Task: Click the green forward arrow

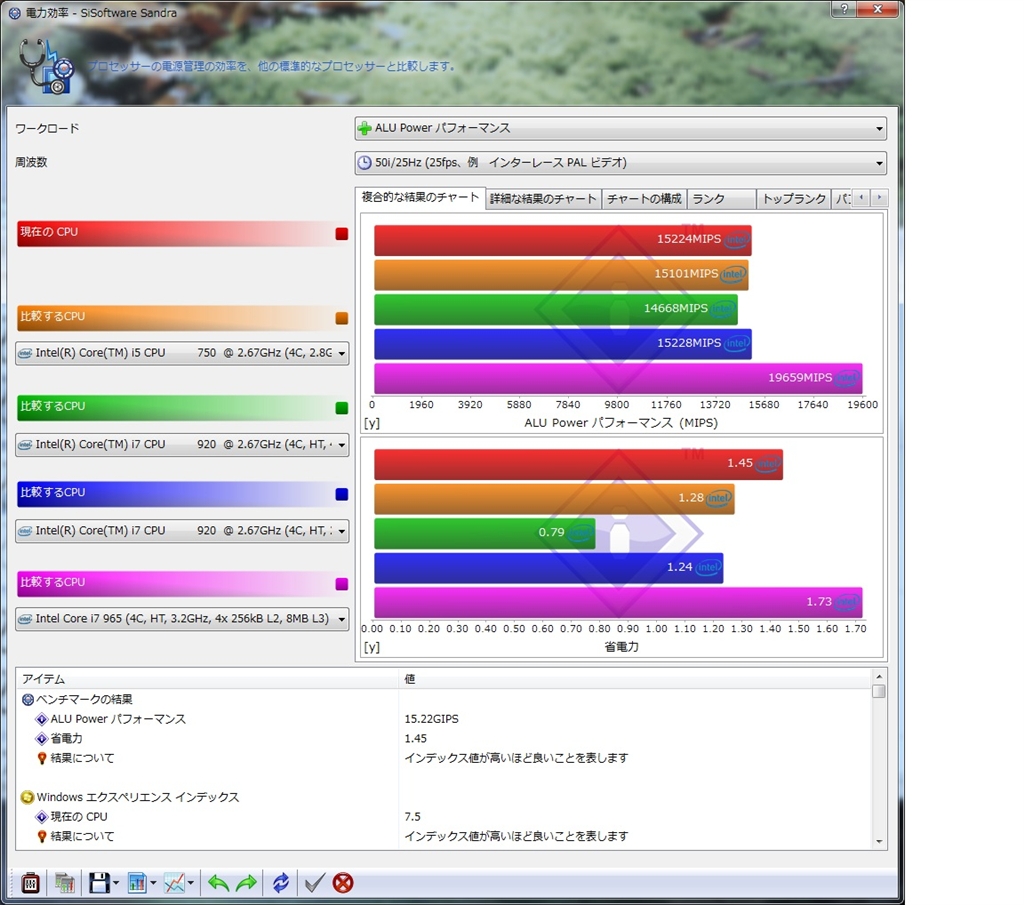Action: click(246, 883)
